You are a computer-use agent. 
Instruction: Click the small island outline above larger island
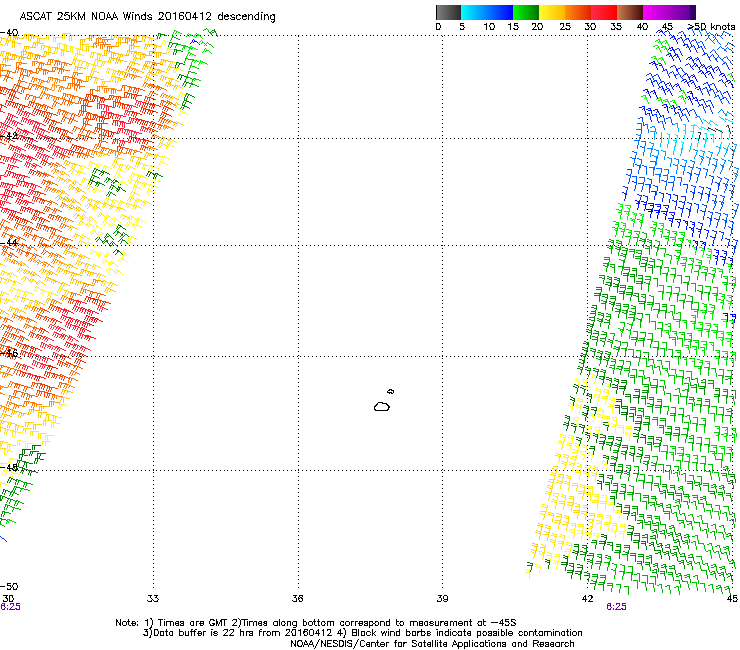391,391
